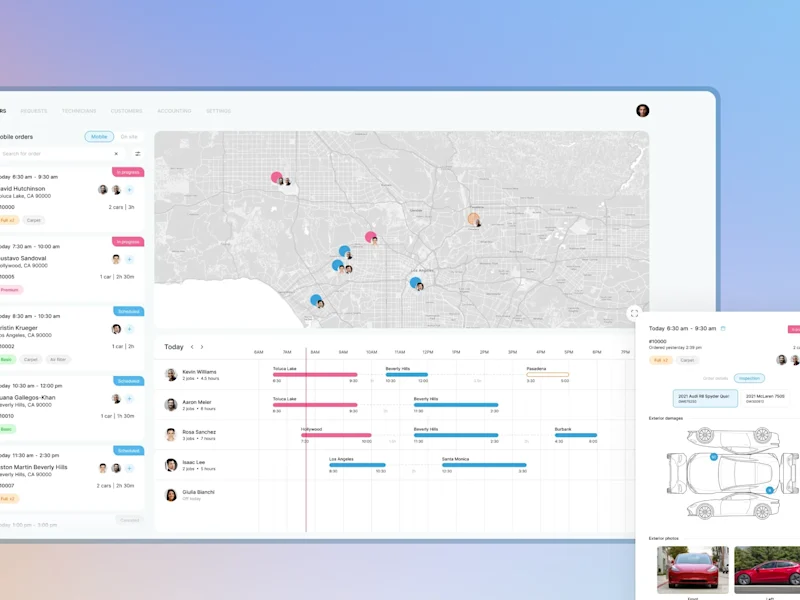800x600 pixels.
Task: Add a technician to Juana Gallegos-Khan's order
Action: point(130,398)
